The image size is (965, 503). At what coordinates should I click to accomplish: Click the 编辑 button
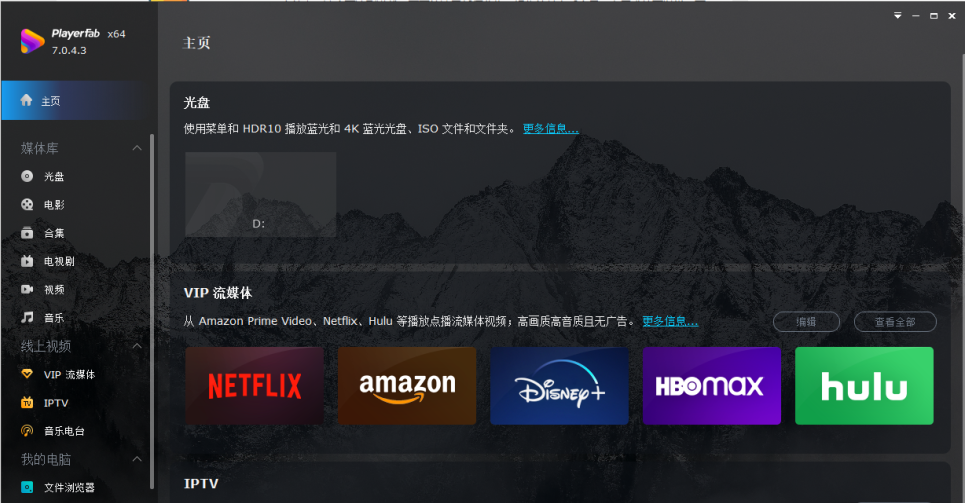pyautogui.click(x=806, y=321)
